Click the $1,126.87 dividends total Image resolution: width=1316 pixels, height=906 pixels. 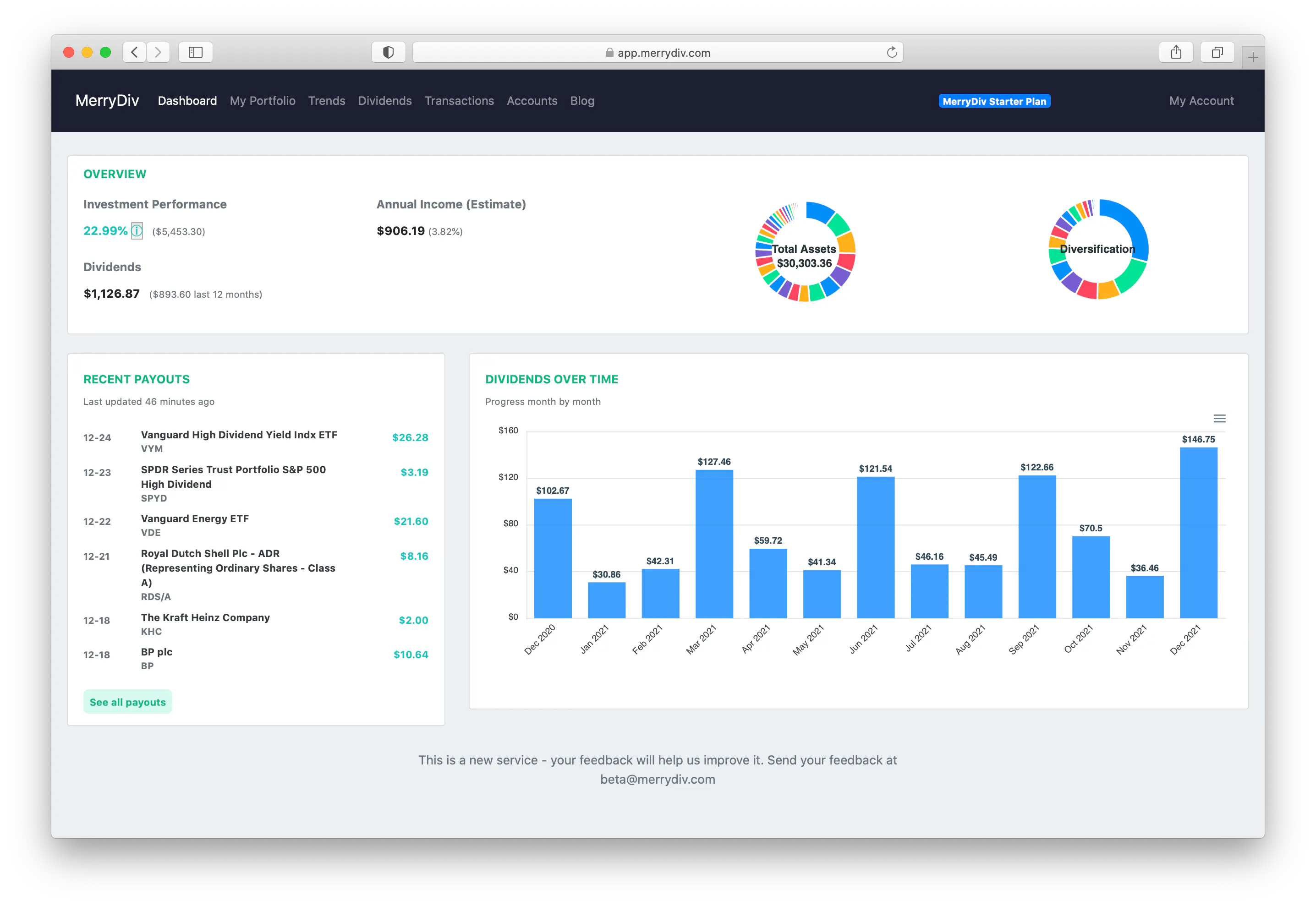tap(111, 294)
